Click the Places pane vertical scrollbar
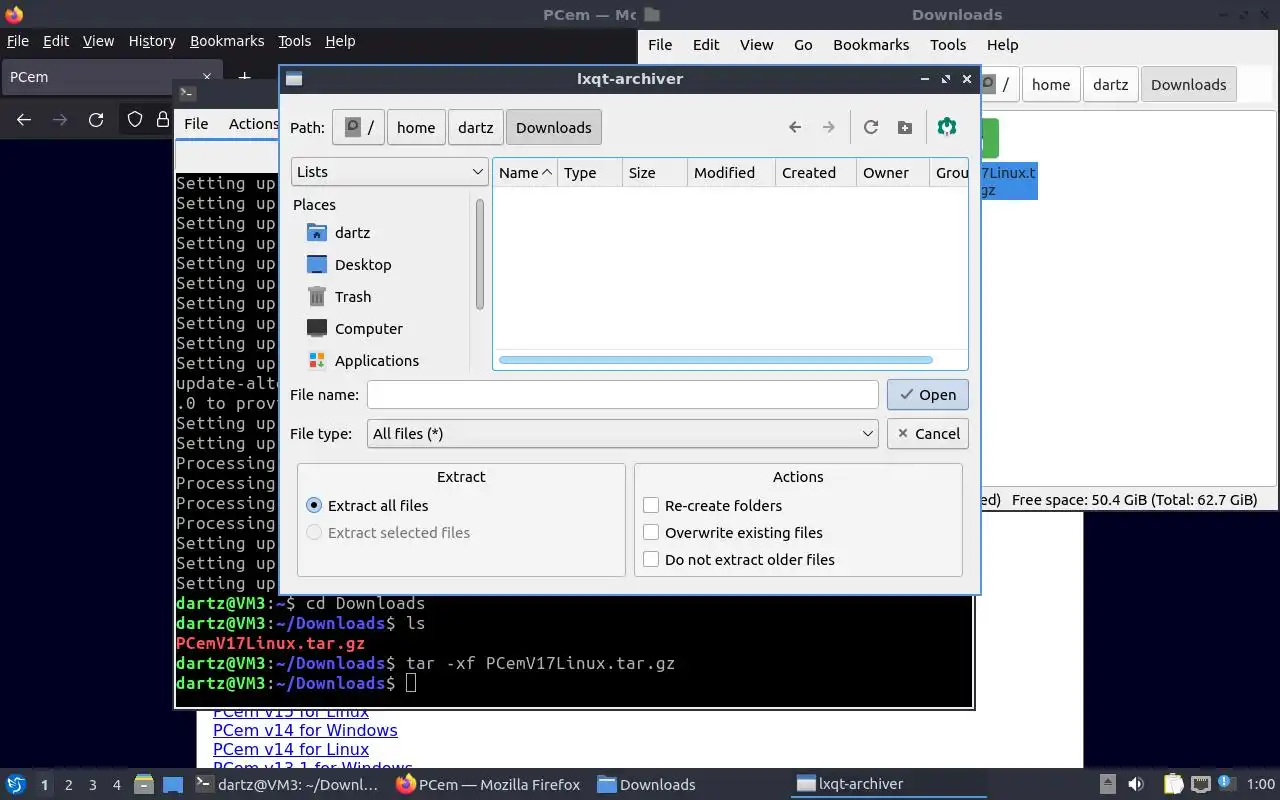This screenshot has height=800, width=1280. click(480, 255)
